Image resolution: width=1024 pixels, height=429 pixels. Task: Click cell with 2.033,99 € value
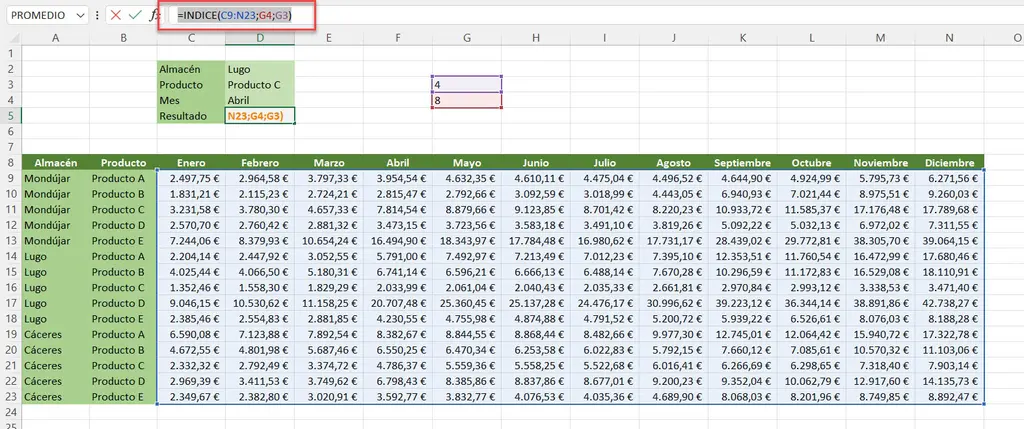click(398, 287)
